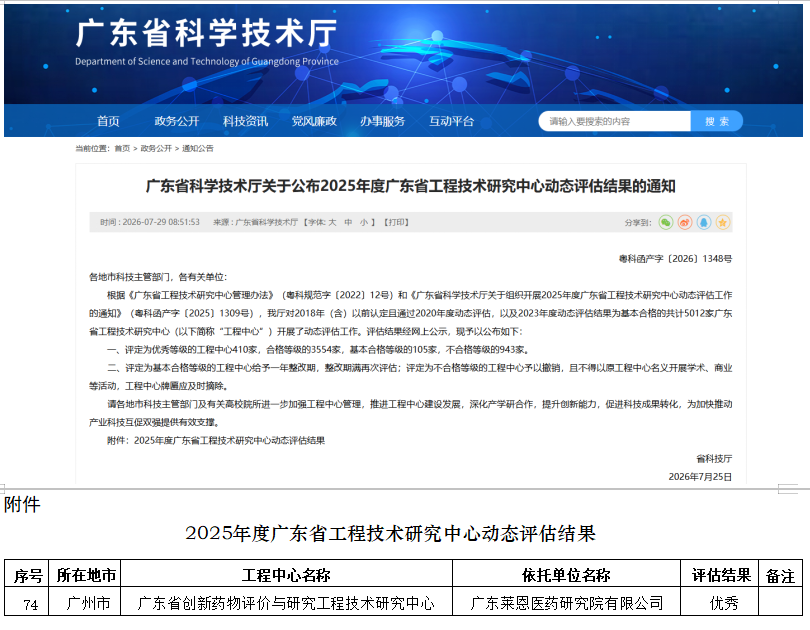Click the 依托单位名称 table header

(566, 575)
